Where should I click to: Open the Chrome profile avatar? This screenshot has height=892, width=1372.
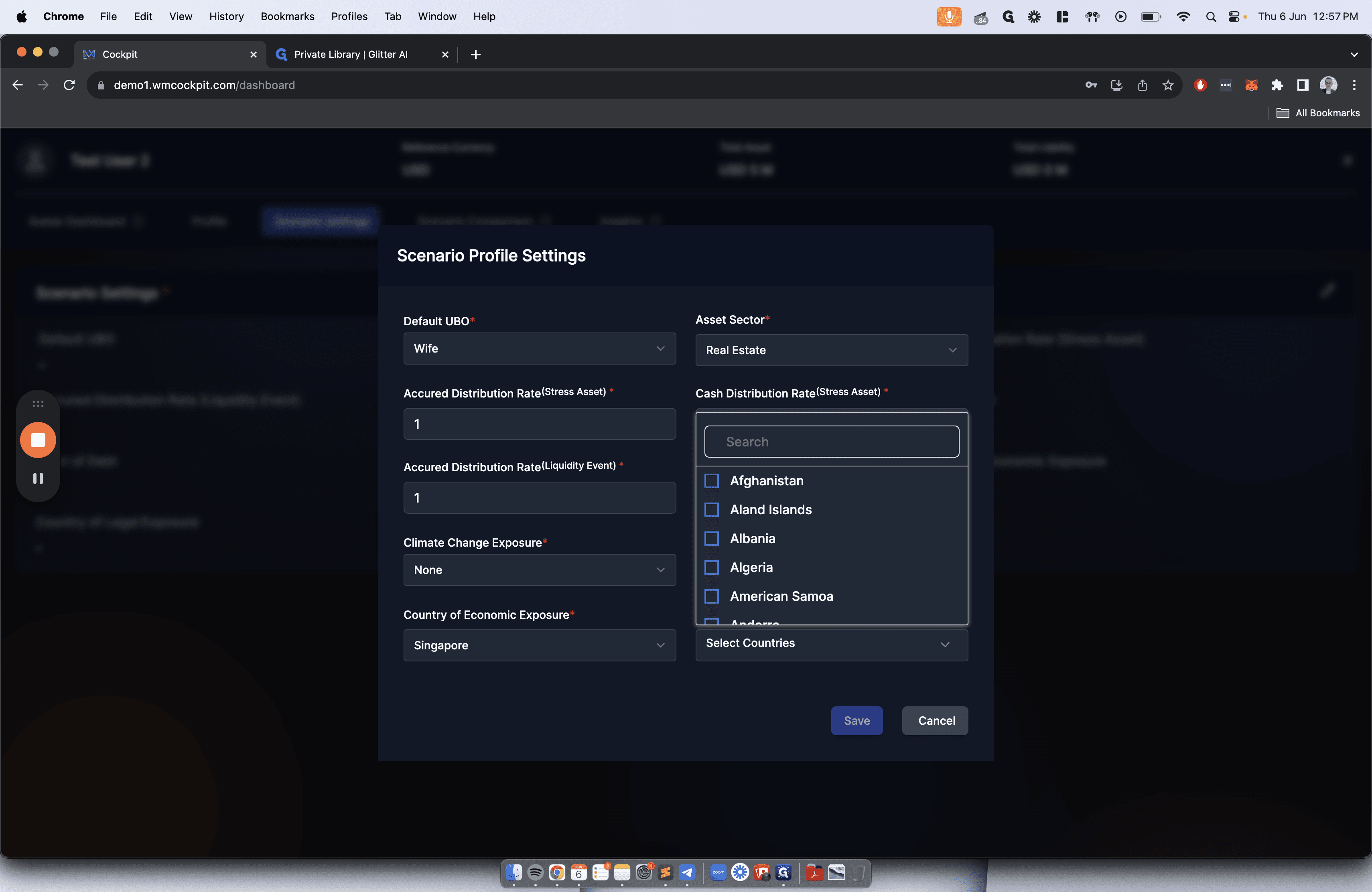point(1328,85)
